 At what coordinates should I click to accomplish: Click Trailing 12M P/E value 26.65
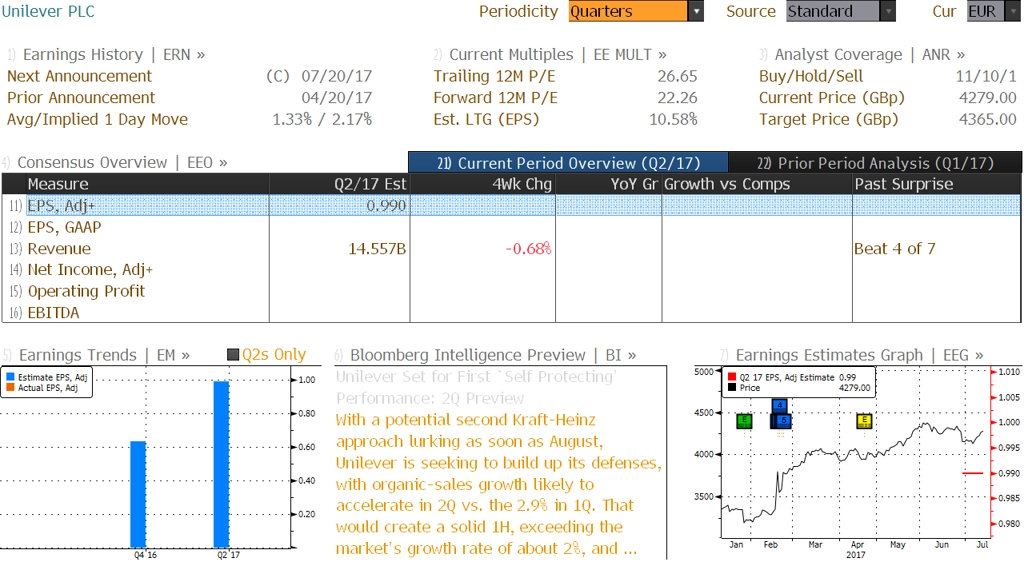(x=677, y=76)
